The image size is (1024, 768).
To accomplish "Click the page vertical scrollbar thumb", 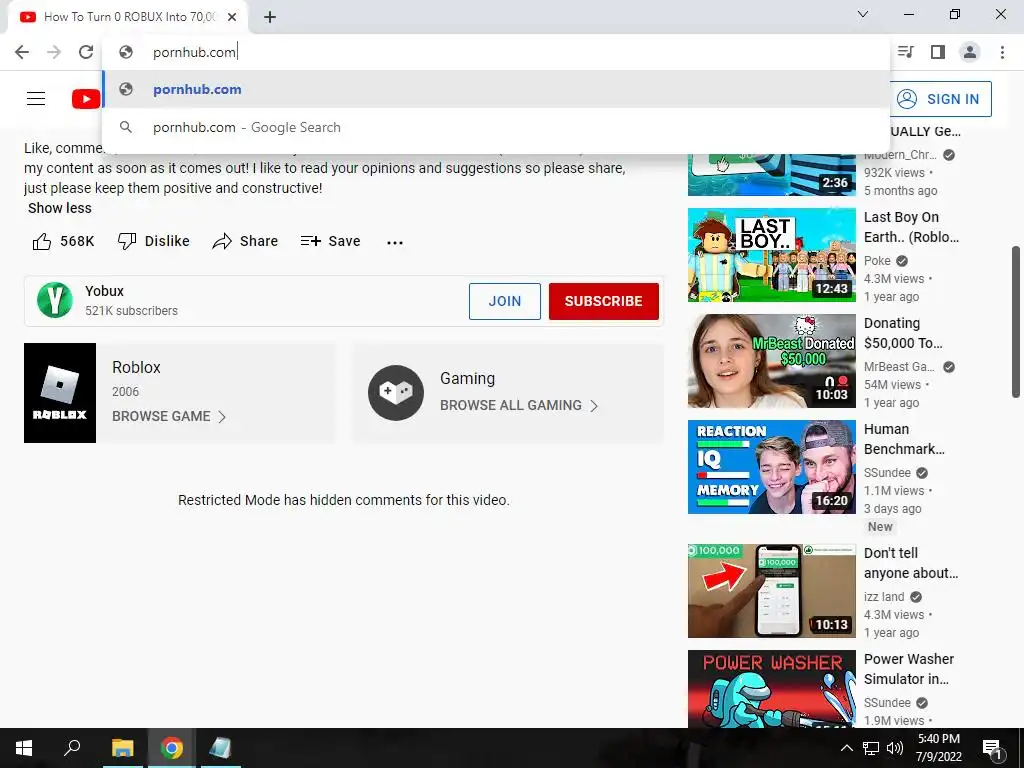I will [x=1016, y=321].
